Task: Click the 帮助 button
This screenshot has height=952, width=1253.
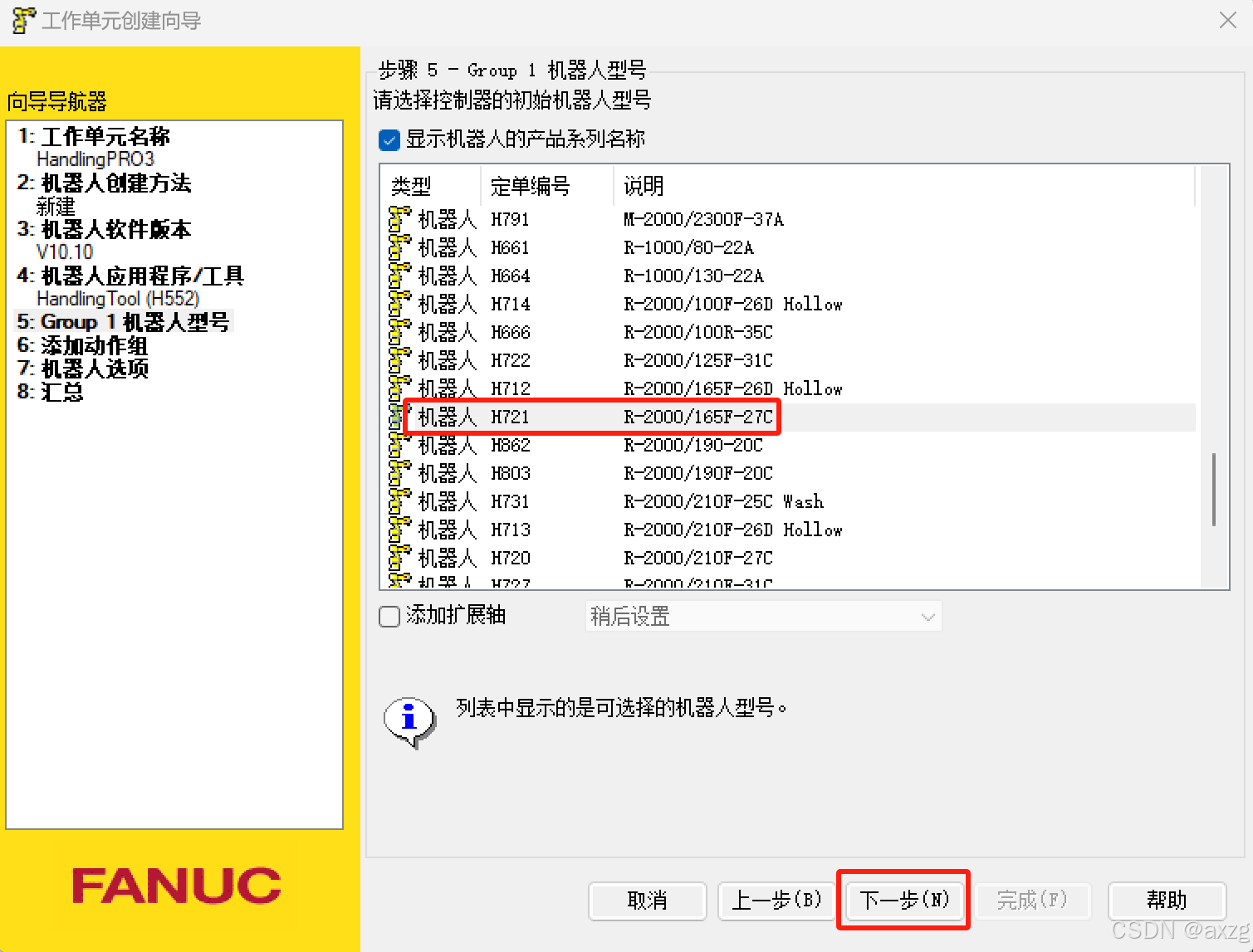Action: [1167, 901]
